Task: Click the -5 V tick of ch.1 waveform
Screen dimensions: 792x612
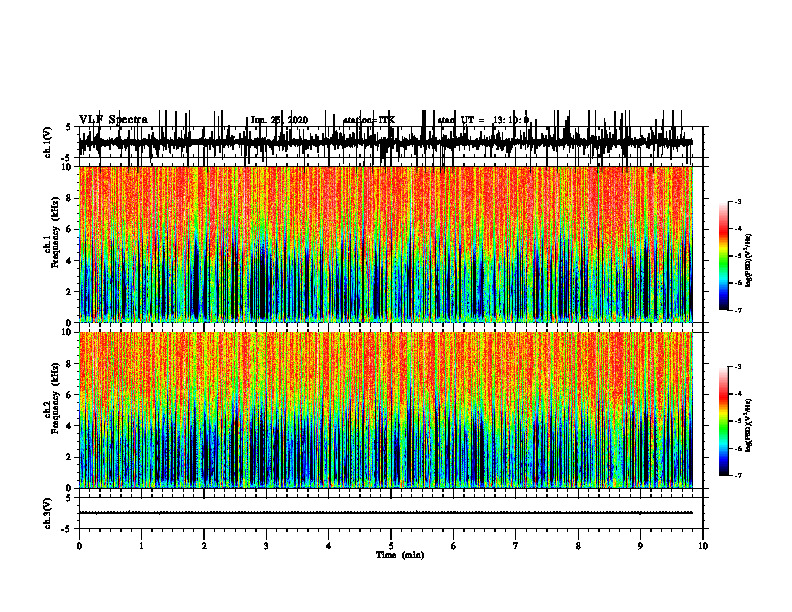Action: (x=66, y=158)
